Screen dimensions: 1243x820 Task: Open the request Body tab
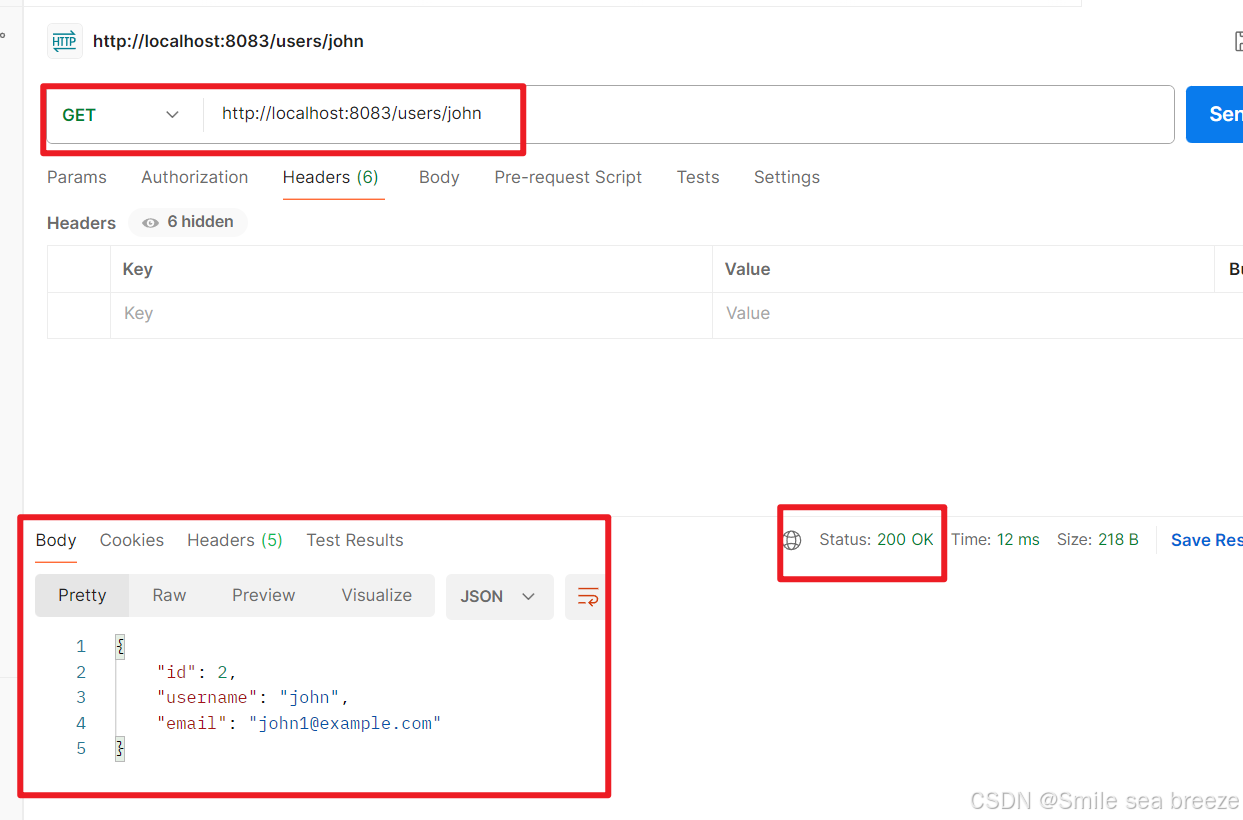click(x=439, y=177)
